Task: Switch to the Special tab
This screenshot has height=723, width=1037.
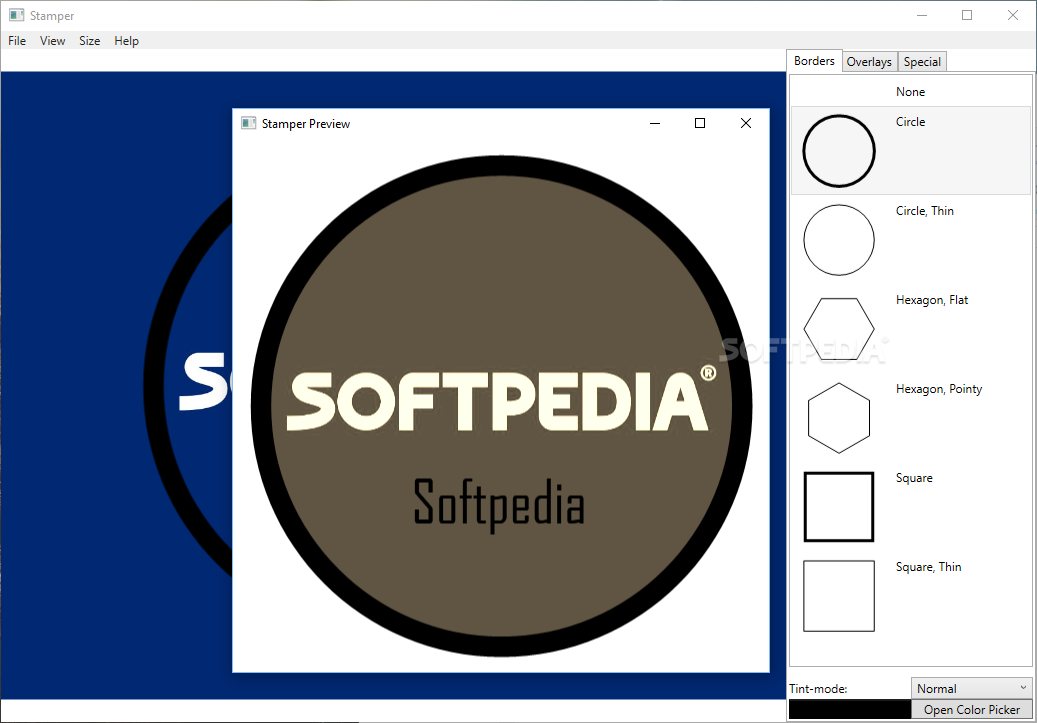Action: point(922,62)
